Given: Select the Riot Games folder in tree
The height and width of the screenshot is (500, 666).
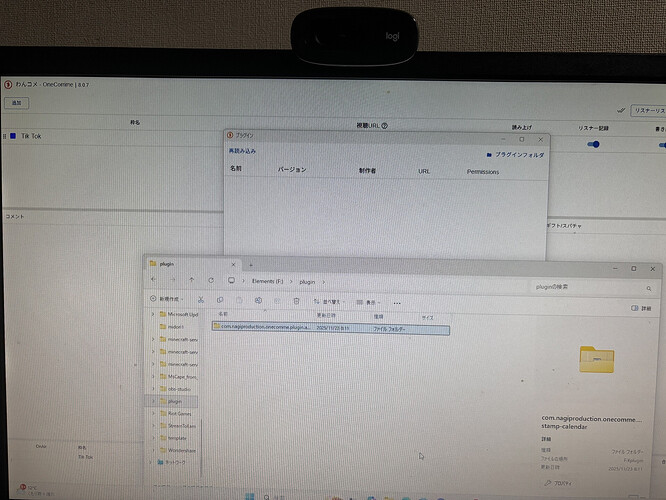Looking at the screenshot, I should [x=175, y=413].
